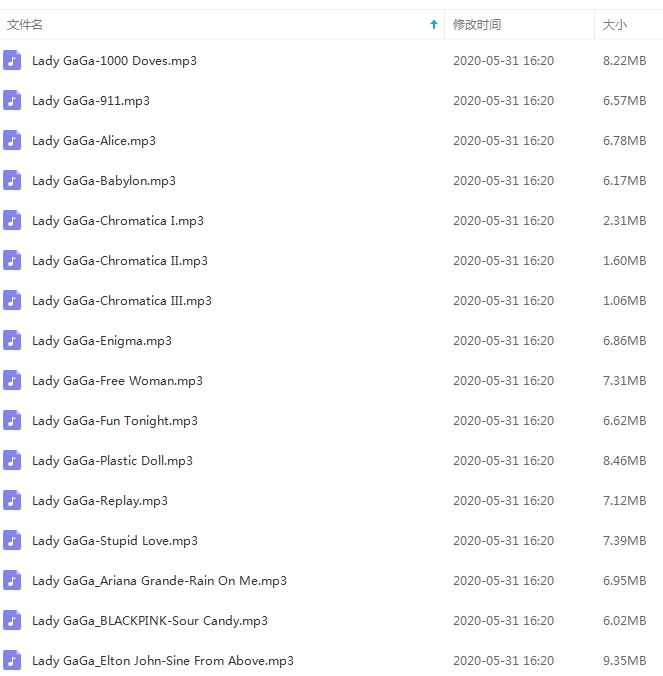This screenshot has height=676, width=663.
Task: Click the music icon of Sine From Above.mp3
Action: 12,660
